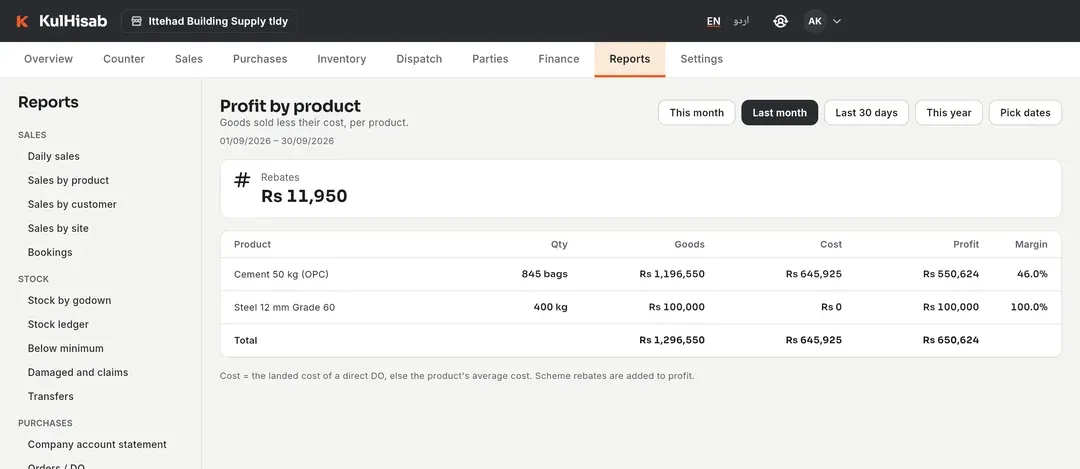Open the Finance tab
This screenshot has height=469, width=1080.
(x=559, y=59)
